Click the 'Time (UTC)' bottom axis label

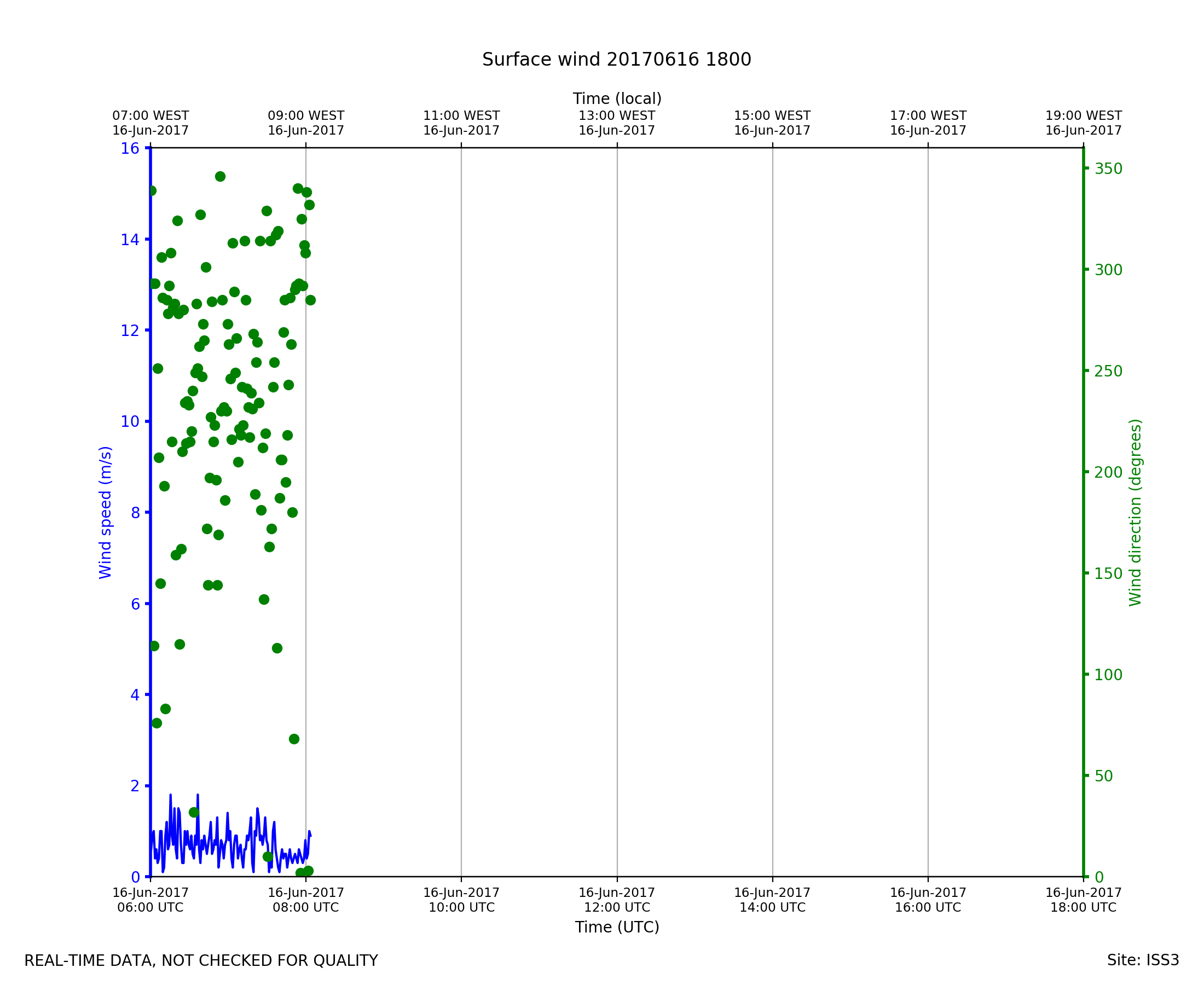tap(617, 927)
